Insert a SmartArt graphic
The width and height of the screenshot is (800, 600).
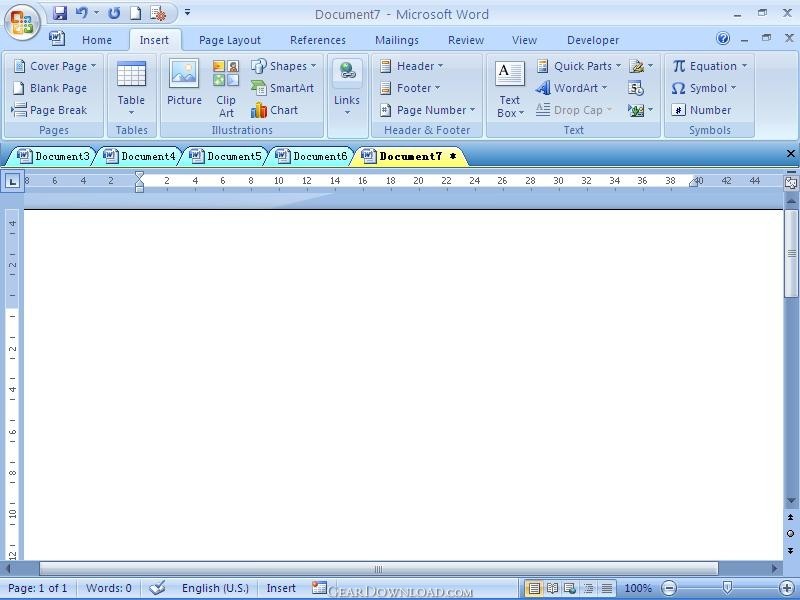pos(283,88)
